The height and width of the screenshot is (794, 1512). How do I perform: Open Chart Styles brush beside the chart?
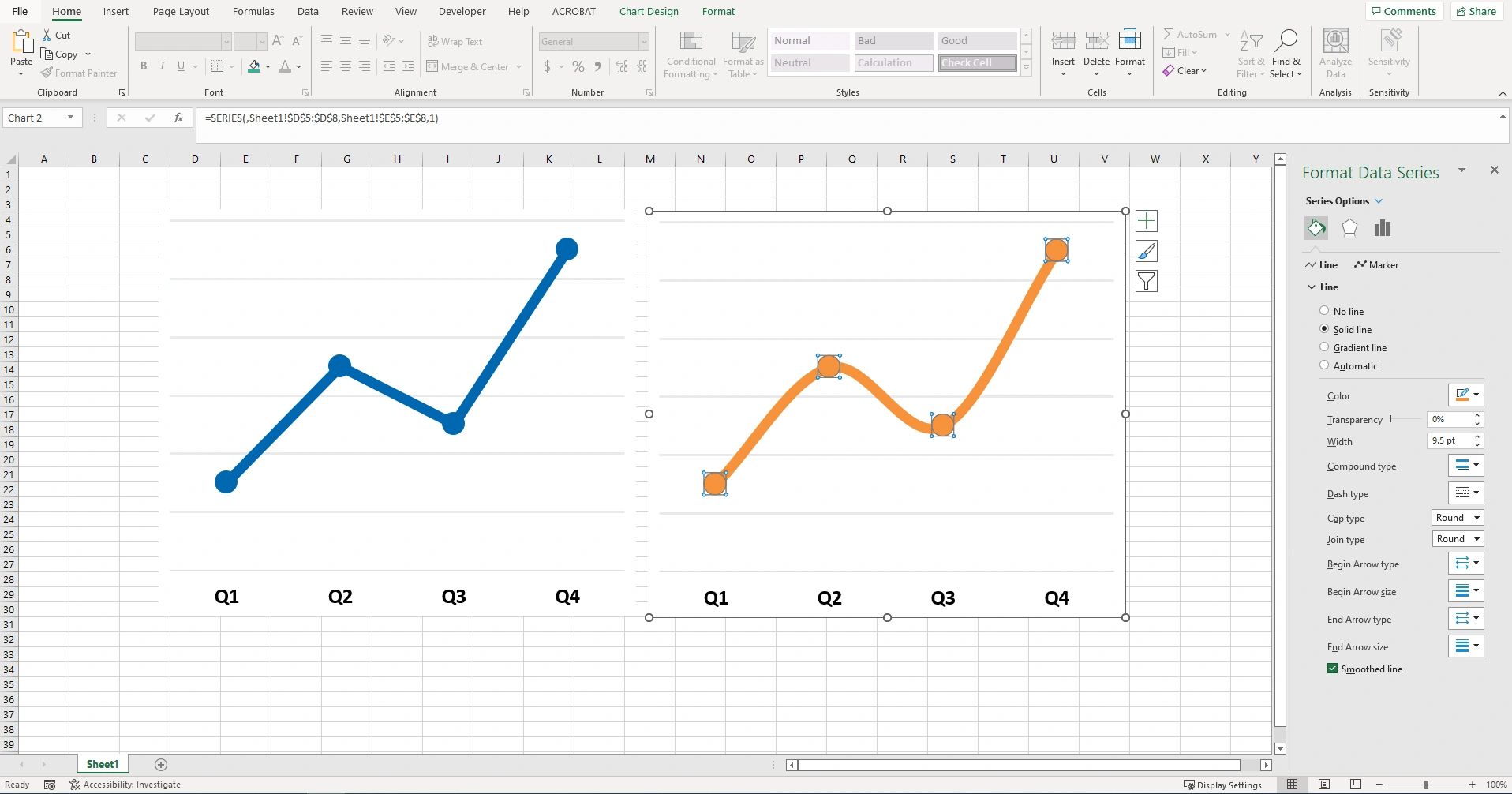pyautogui.click(x=1146, y=251)
